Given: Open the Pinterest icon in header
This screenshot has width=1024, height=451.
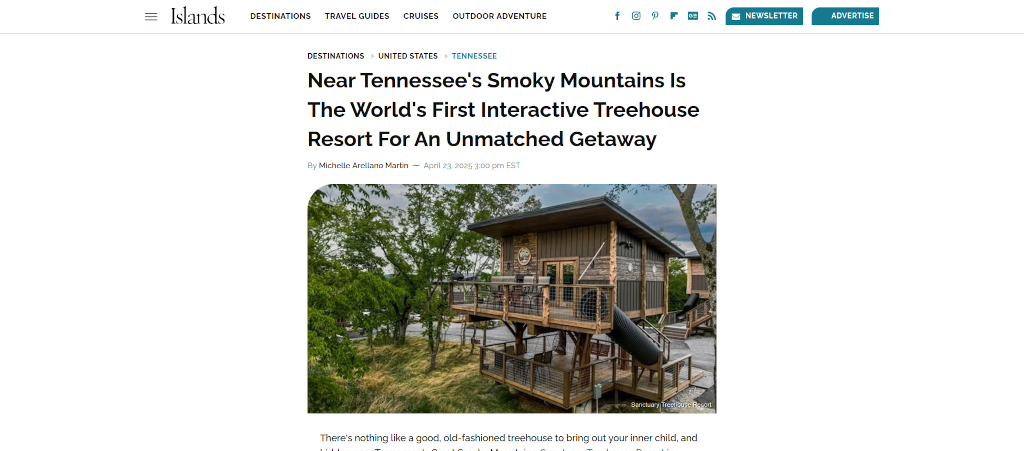Looking at the screenshot, I should [655, 16].
